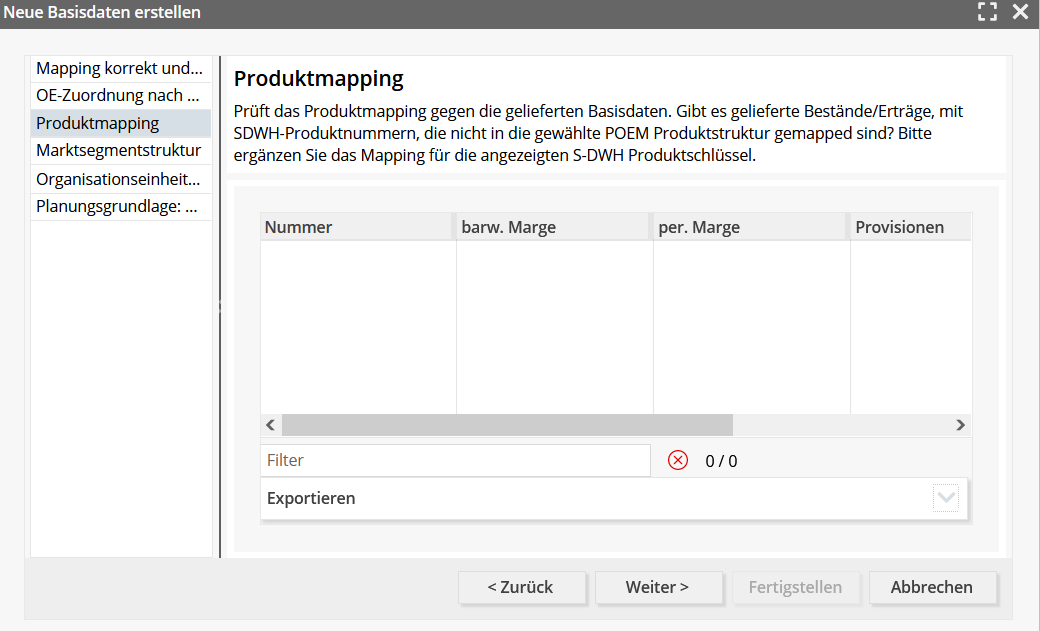Open the Organisationseinheit... step
Viewport: 1040px width, 631px height.
pyautogui.click(x=121, y=179)
